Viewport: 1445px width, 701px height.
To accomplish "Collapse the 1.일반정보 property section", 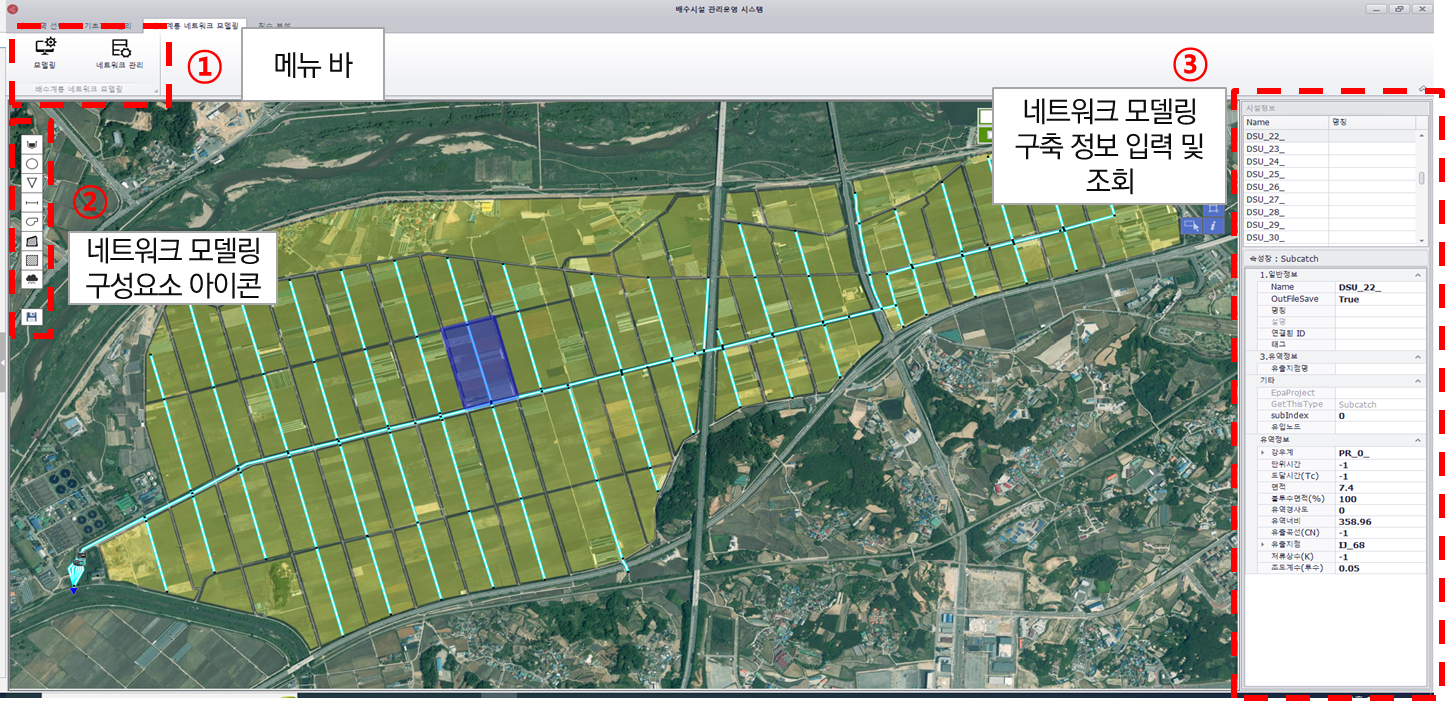I will (x=1419, y=275).
